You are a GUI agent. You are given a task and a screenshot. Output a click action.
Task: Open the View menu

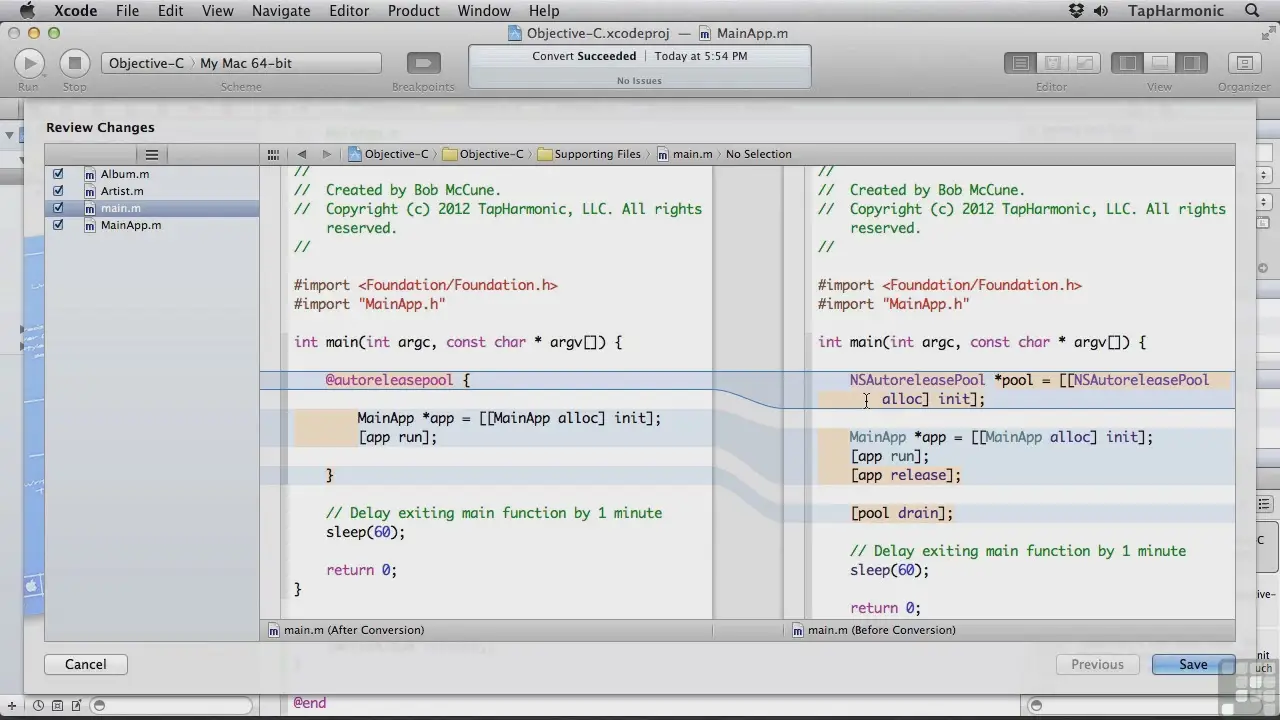point(217,11)
